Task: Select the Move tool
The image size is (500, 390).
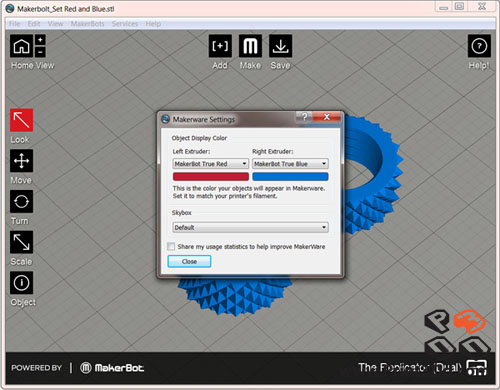Action: [21, 161]
